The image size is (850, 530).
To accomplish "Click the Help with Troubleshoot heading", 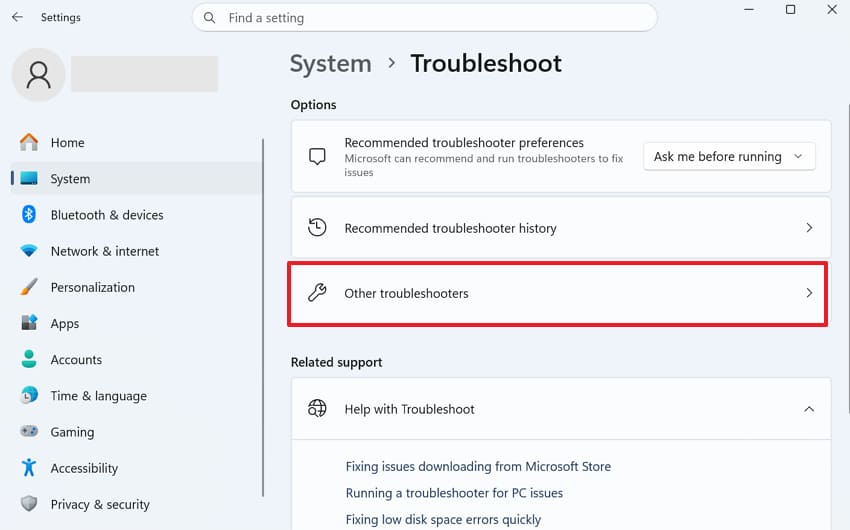I will point(409,409).
